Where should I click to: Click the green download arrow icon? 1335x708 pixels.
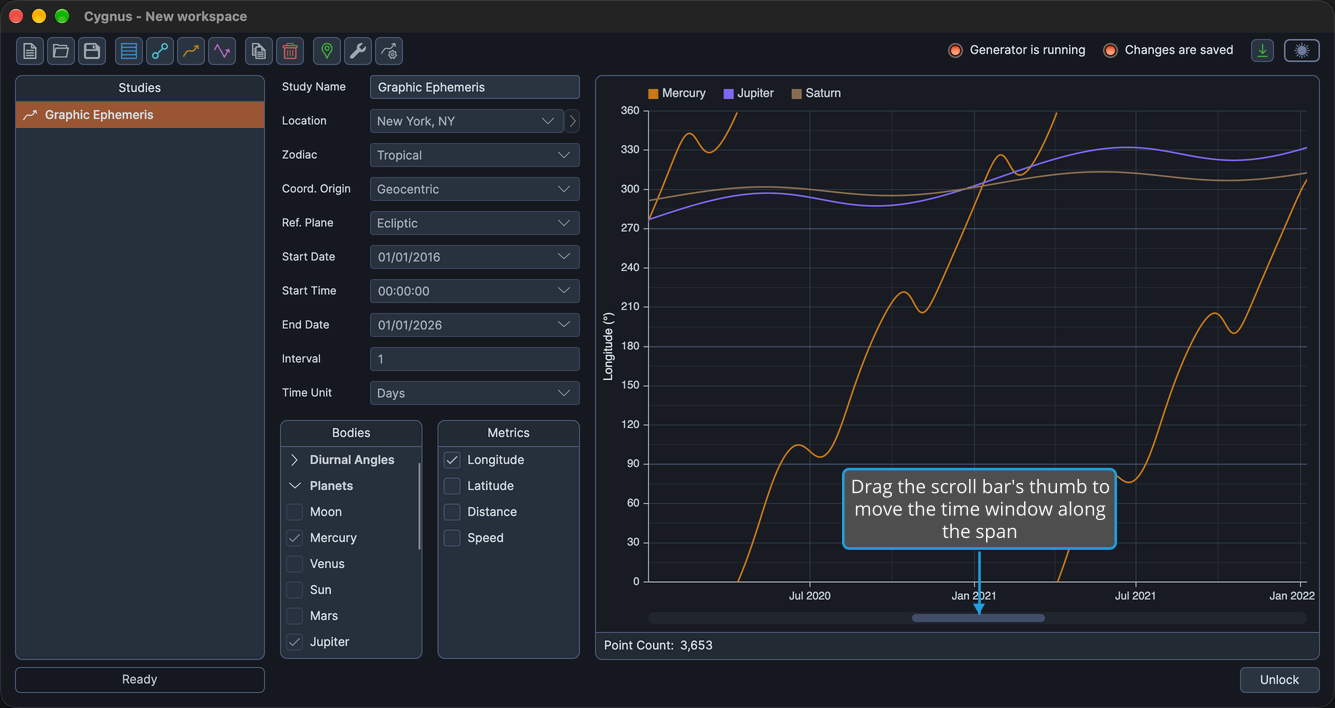(1263, 50)
